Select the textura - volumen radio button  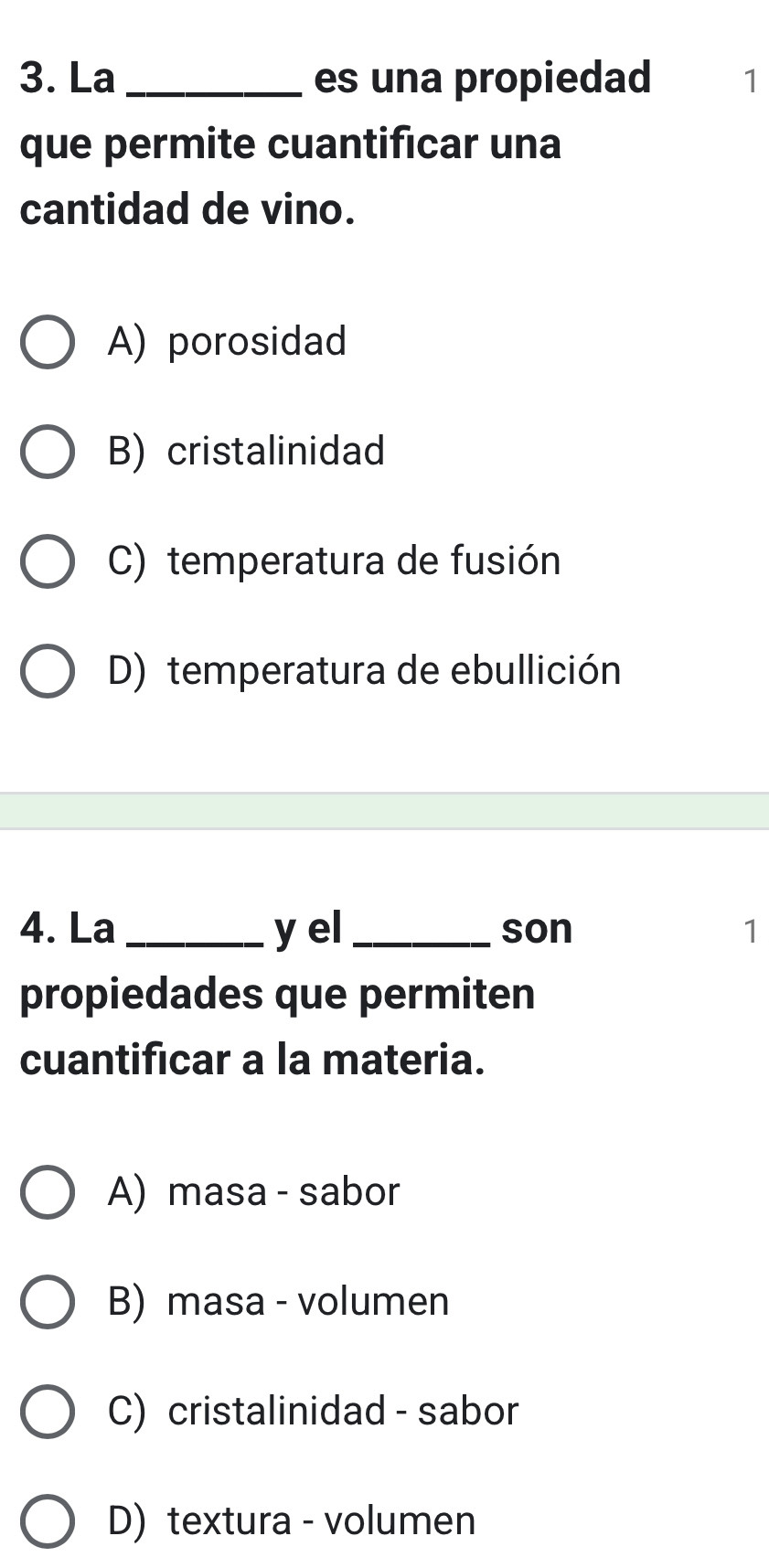point(47,1521)
